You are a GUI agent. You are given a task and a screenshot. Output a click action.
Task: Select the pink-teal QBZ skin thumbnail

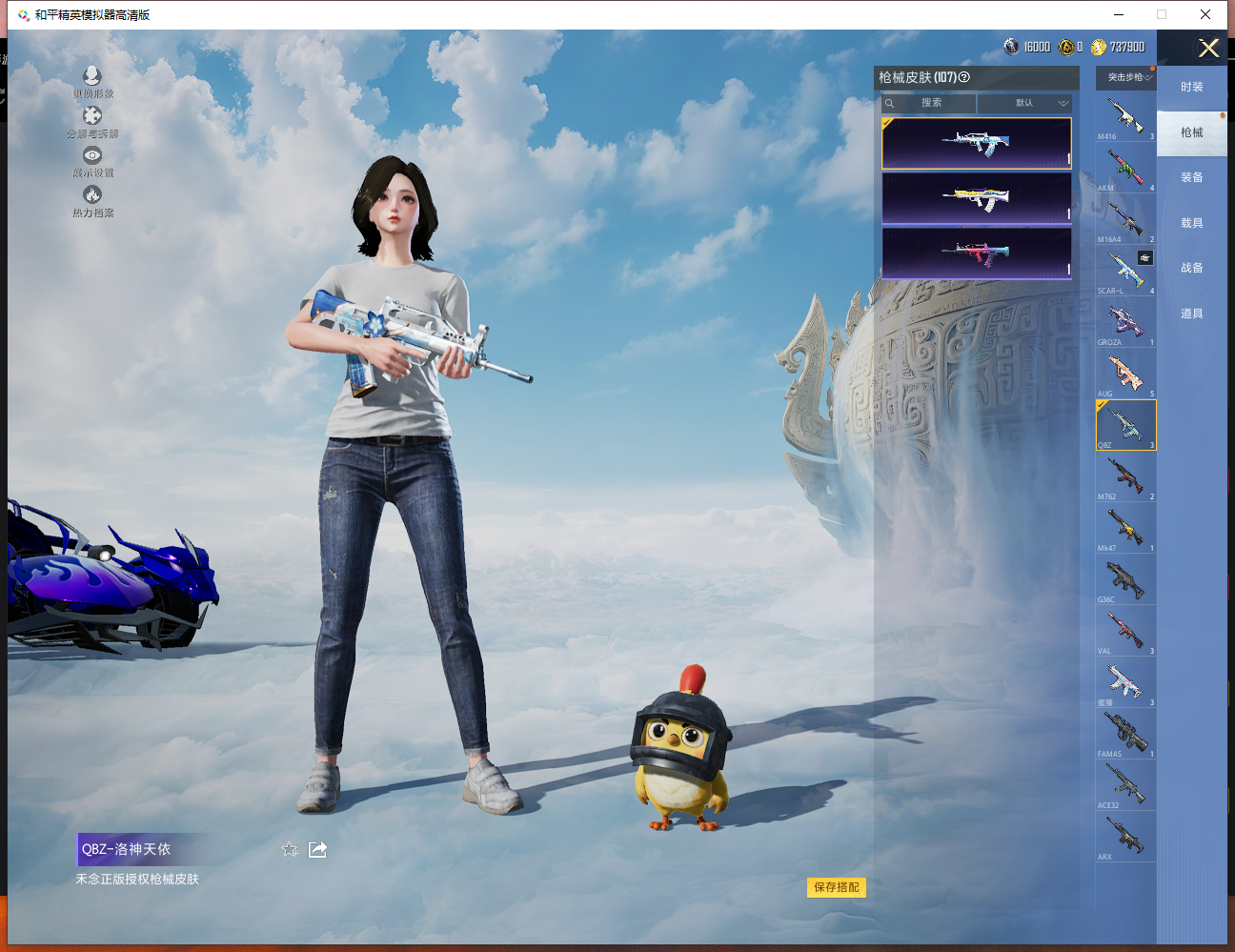[x=977, y=253]
